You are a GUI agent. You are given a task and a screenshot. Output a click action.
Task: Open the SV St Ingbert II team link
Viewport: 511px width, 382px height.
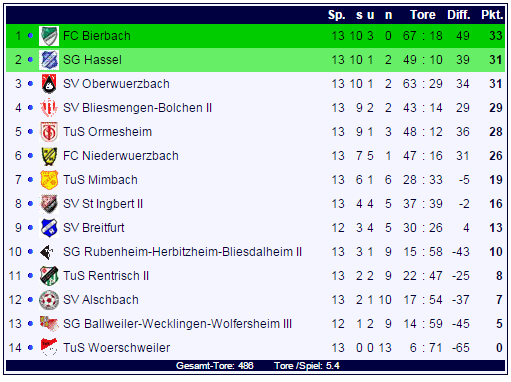point(103,204)
